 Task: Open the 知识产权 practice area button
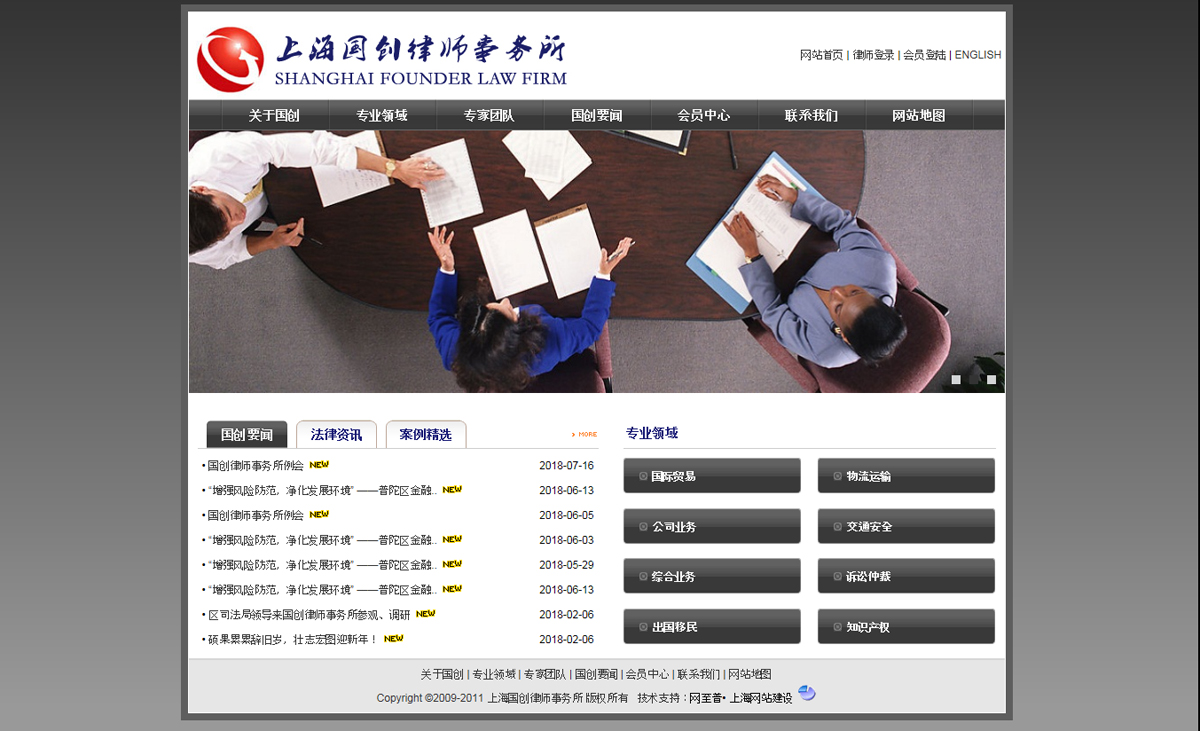coord(905,627)
